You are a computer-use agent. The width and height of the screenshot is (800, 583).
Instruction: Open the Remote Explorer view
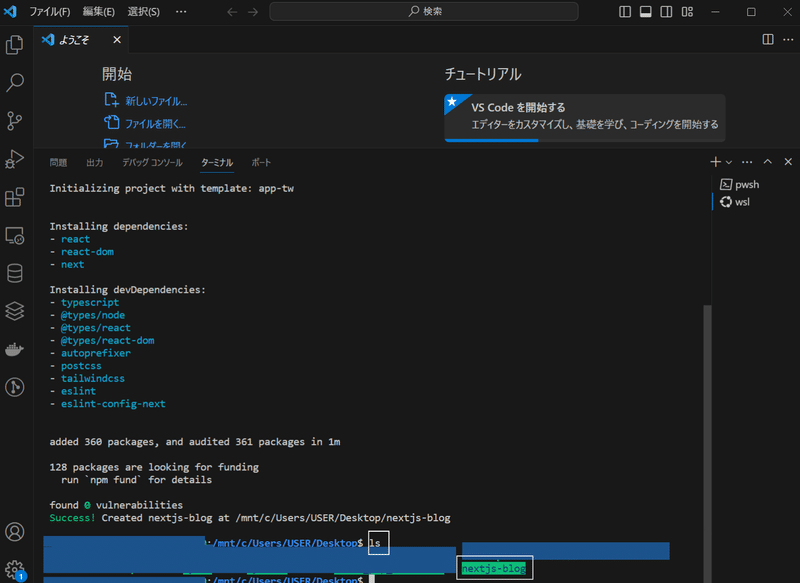pyautogui.click(x=14, y=236)
